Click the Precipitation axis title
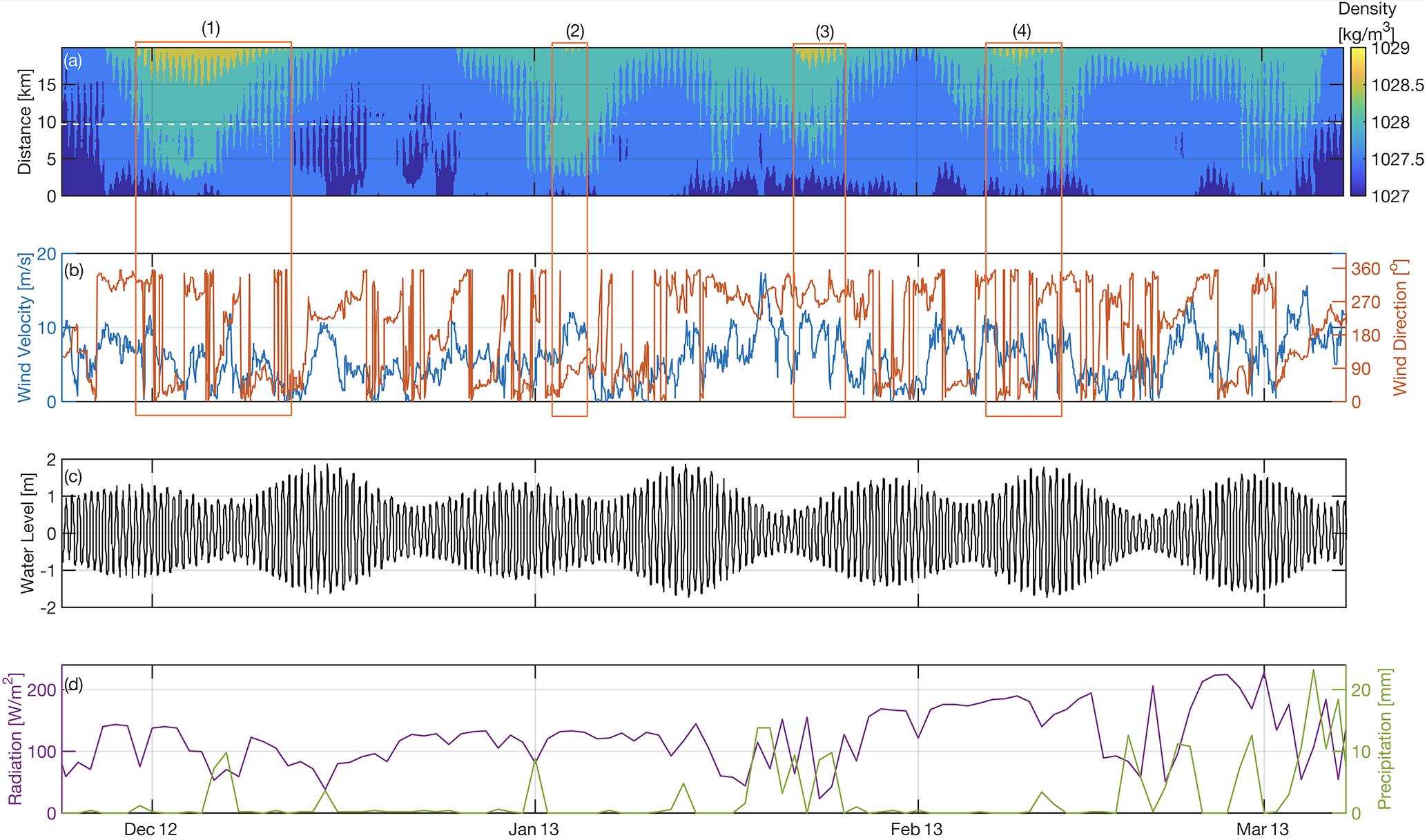 coord(1384,739)
